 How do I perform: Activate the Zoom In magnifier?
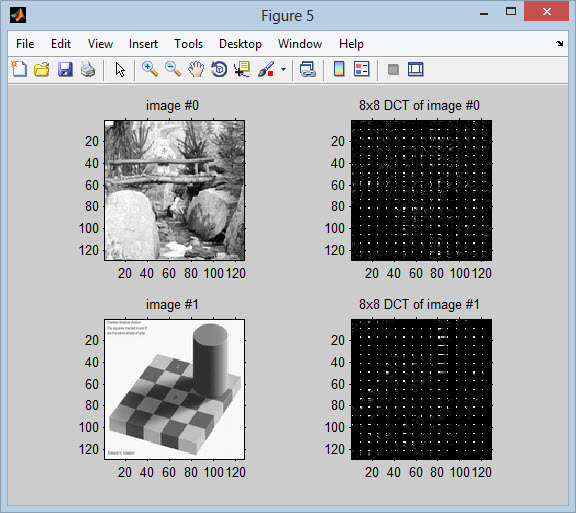point(150,69)
